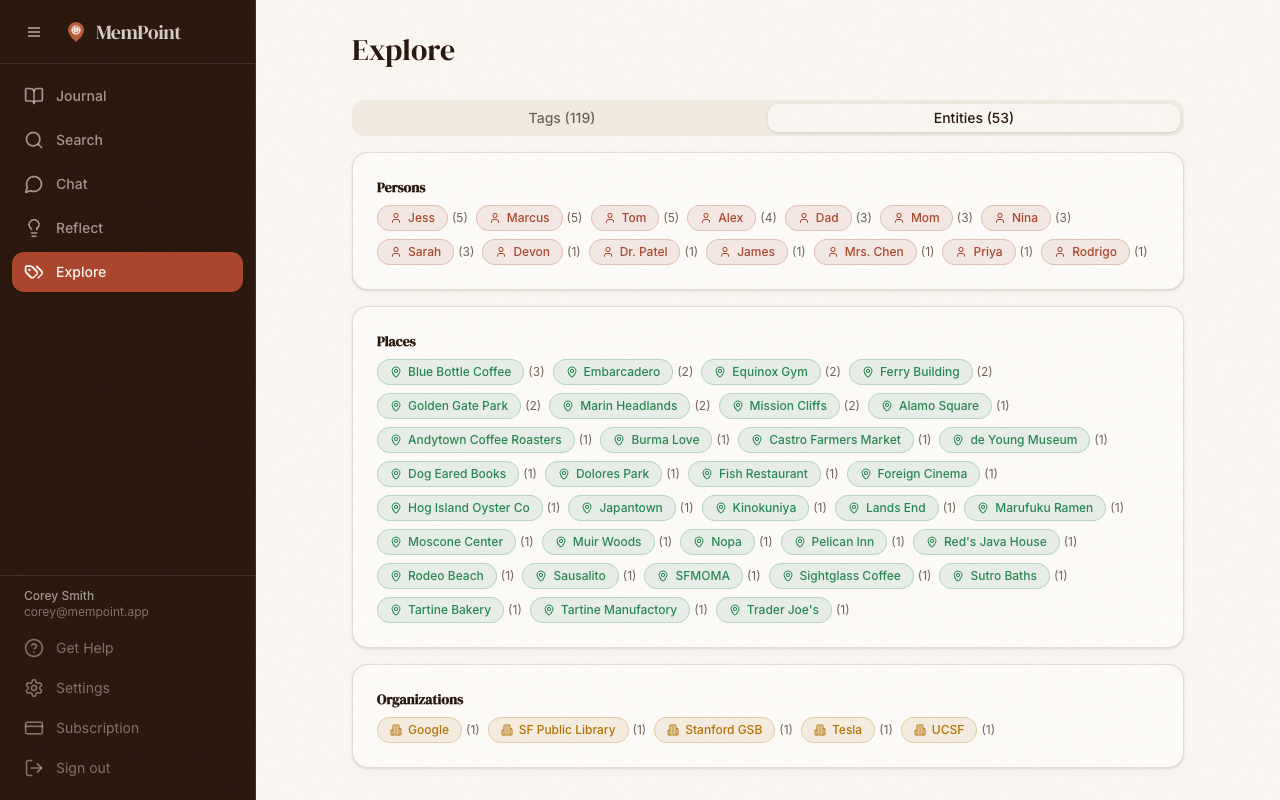Click the Reflect lightbulb icon
Screen dimensions: 1280x800
[x=34, y=228]
